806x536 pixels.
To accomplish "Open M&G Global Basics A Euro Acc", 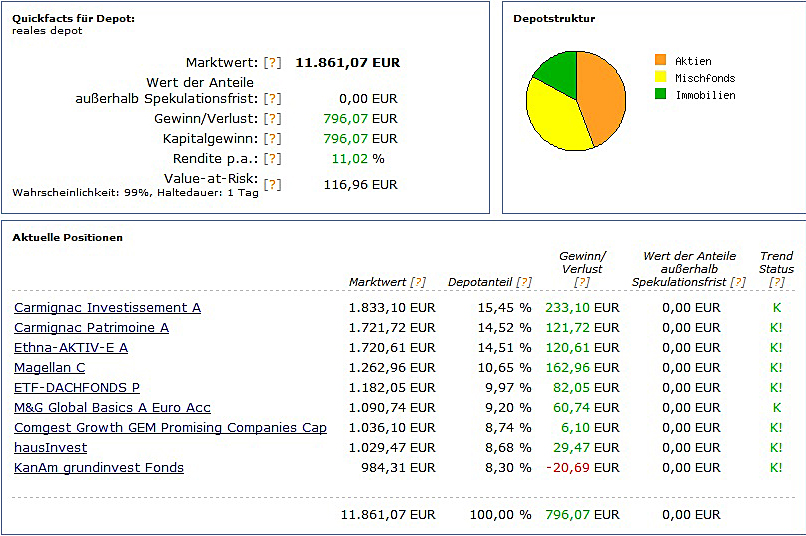I will pos(112,408).
